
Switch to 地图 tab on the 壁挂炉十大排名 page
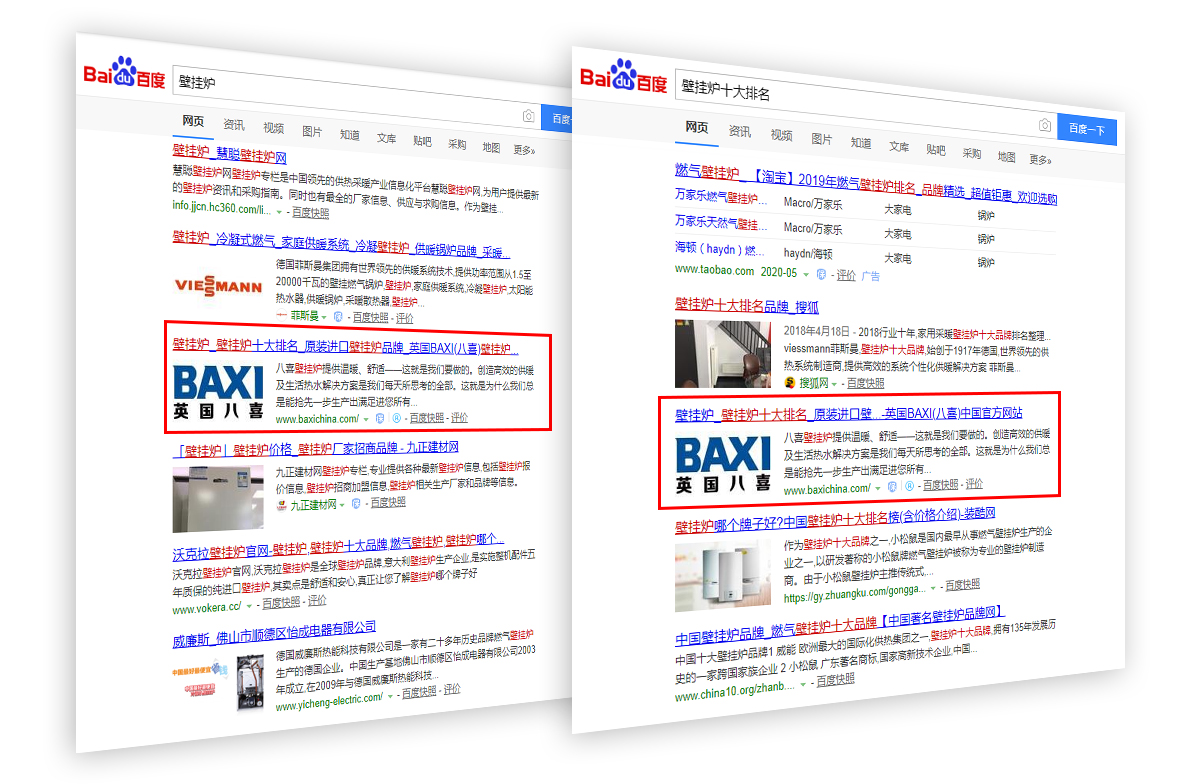pos(1006,156)
